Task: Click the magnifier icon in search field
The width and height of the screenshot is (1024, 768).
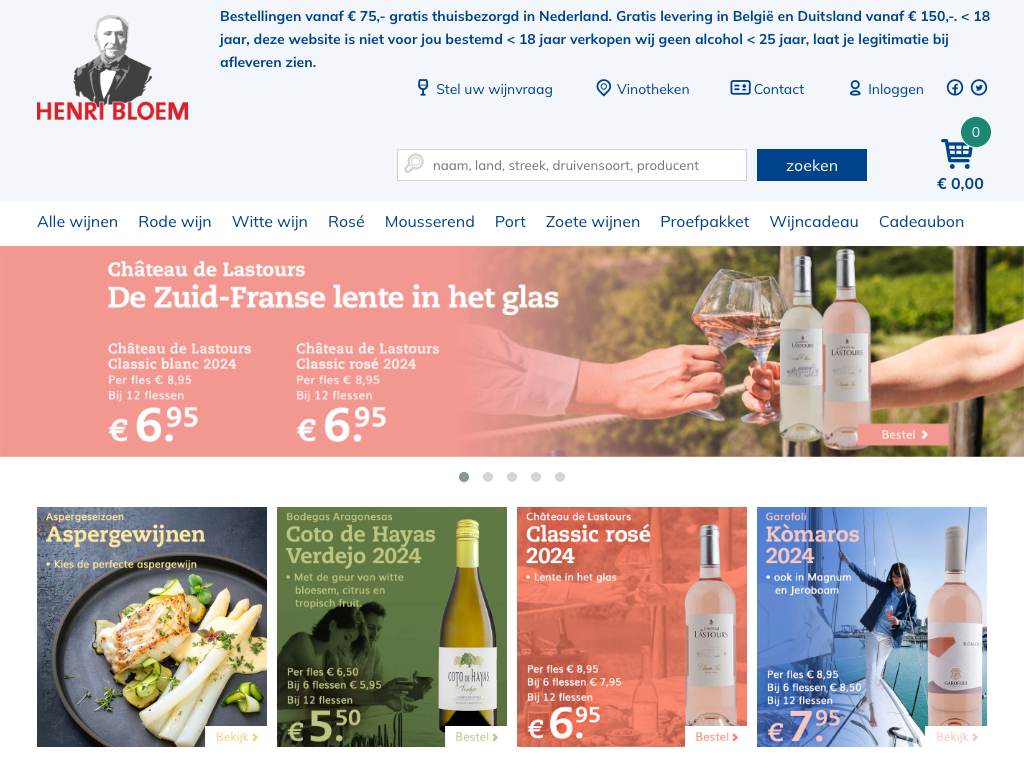Action: click(x=414, y=163)
